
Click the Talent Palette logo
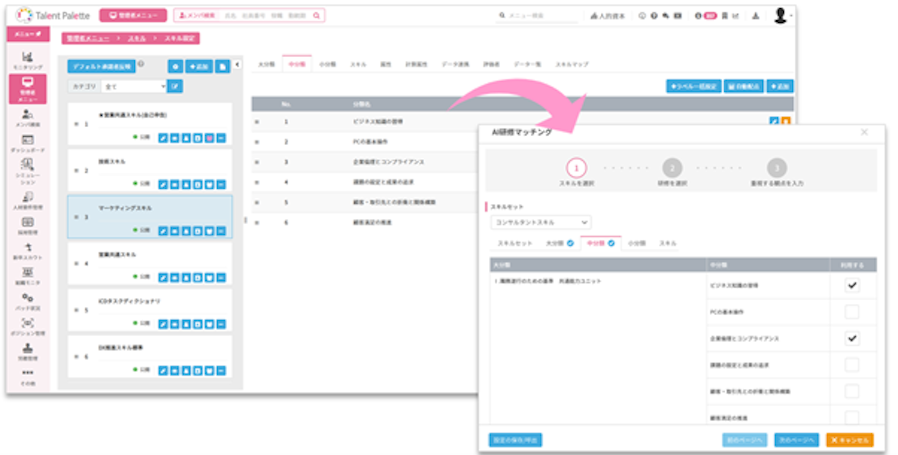point(53,15)
